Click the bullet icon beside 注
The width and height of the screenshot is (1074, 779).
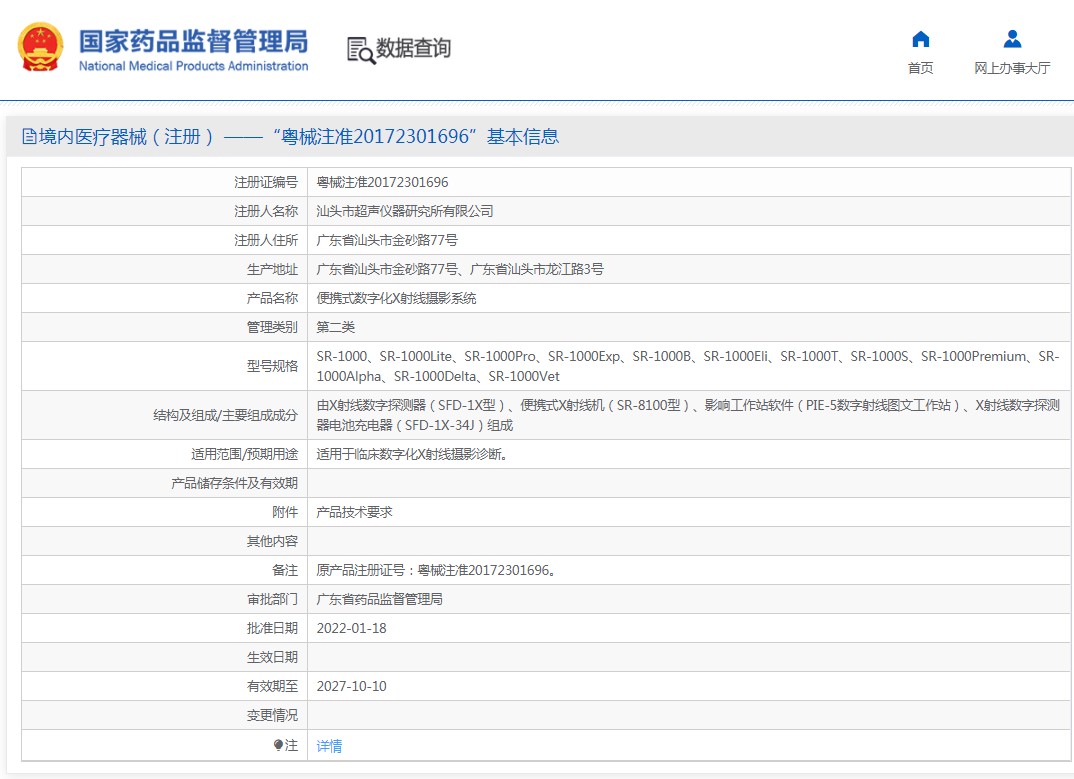coord(278,746)
